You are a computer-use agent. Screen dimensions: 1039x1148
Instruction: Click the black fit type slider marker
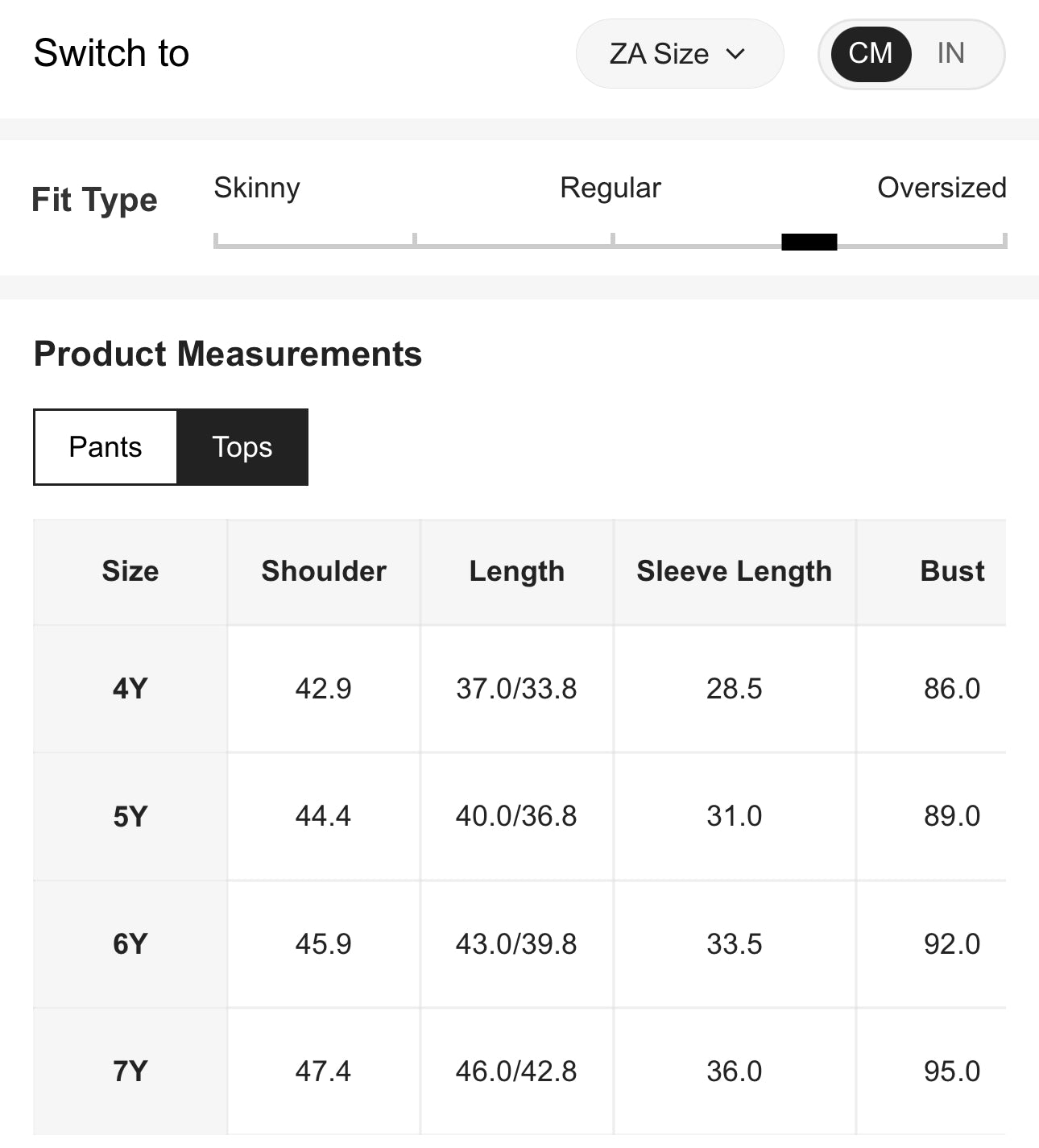tap(809, 242)
